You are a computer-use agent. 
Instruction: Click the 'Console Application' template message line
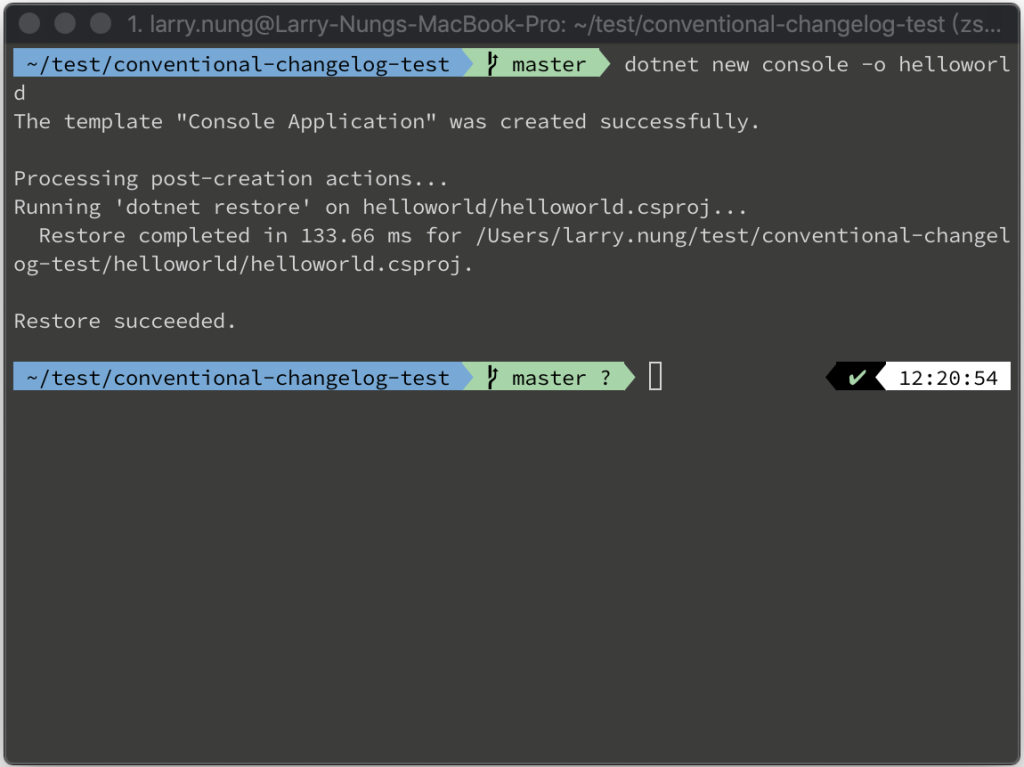pos(387,122)
